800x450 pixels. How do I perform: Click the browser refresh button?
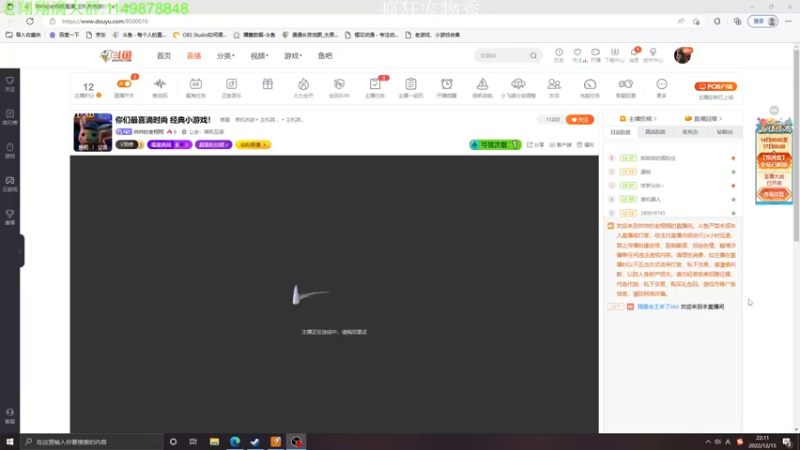pyautogui.click(x=30, y=21)
